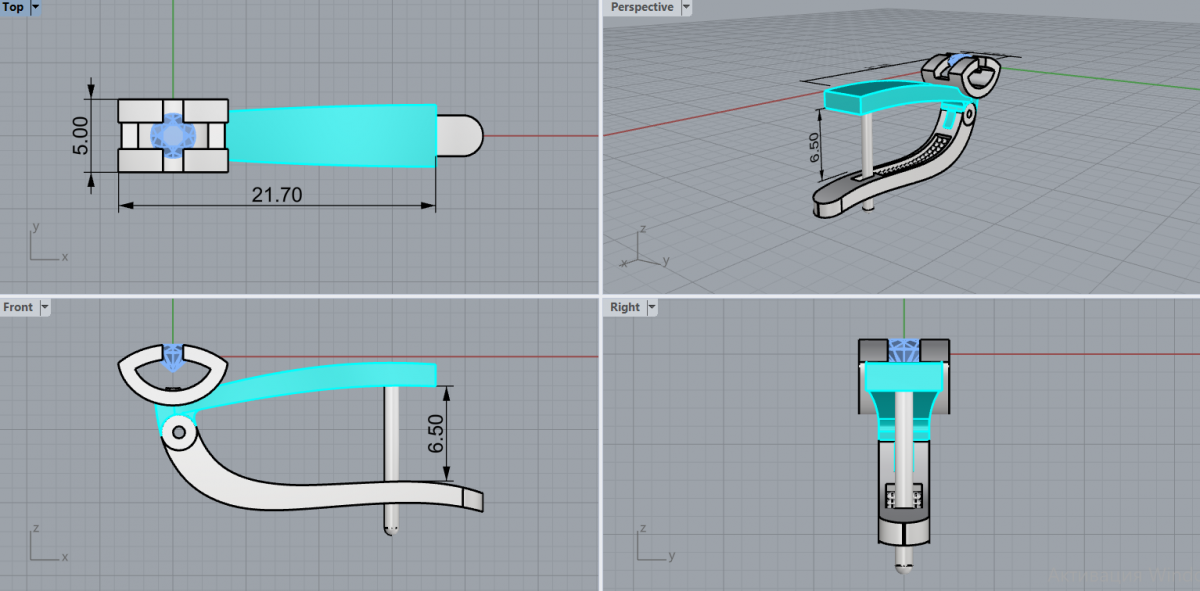Activate the Perspective viewport title
Screen dimensions: 1200x591
tap(641, 7)
